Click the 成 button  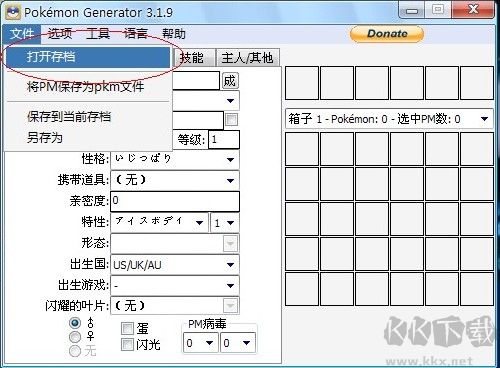(x=229, y=81)
